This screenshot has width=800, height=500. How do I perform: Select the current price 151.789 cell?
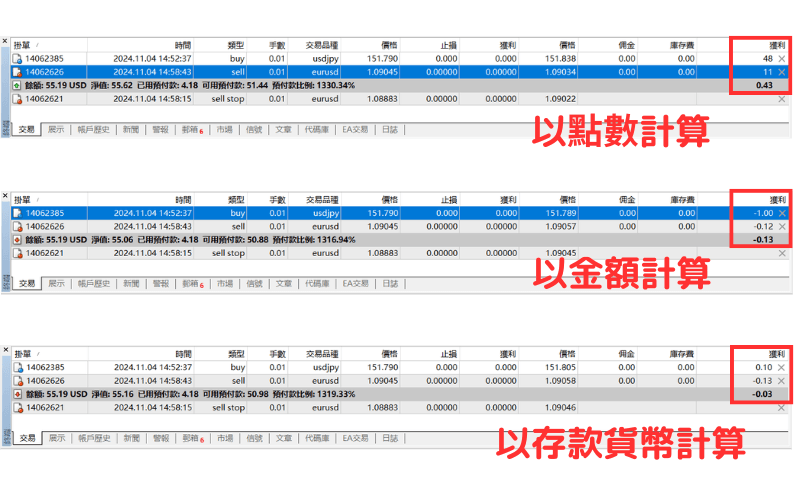click(561, 213)
